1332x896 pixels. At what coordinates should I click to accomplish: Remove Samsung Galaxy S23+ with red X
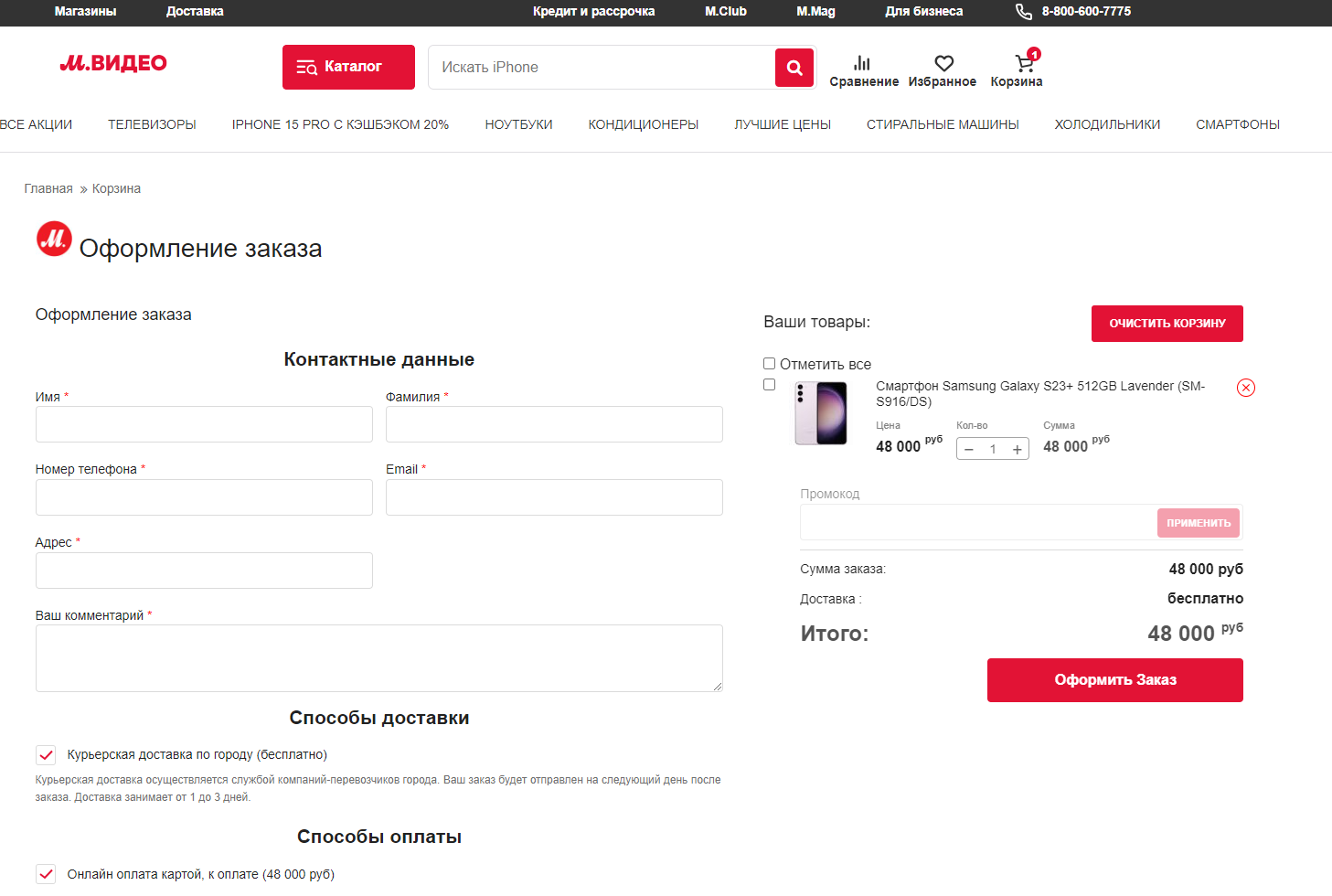pyautogui.click(x=1246, y=388)
